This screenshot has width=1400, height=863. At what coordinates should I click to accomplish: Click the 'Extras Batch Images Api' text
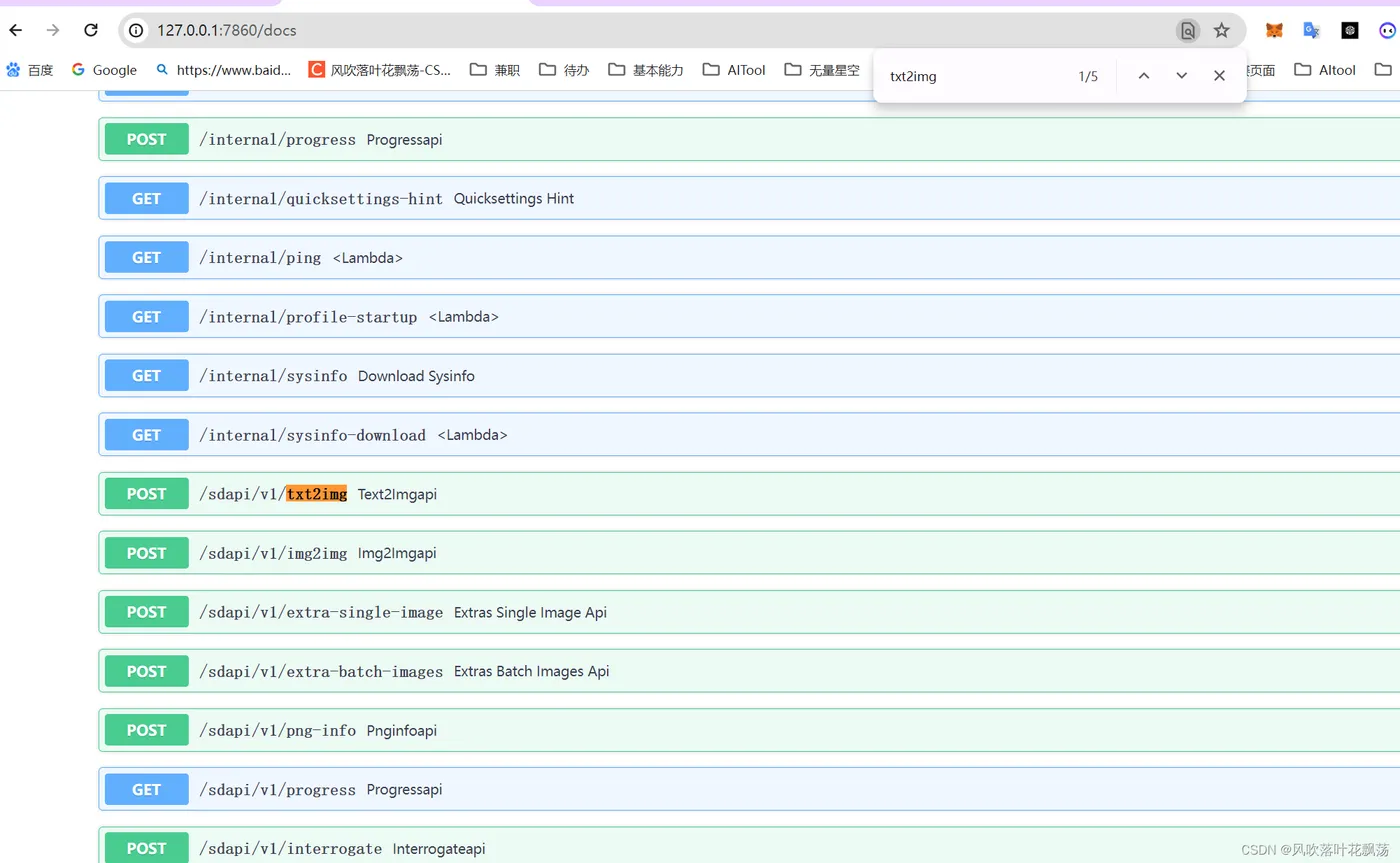[x=531, y=671]
